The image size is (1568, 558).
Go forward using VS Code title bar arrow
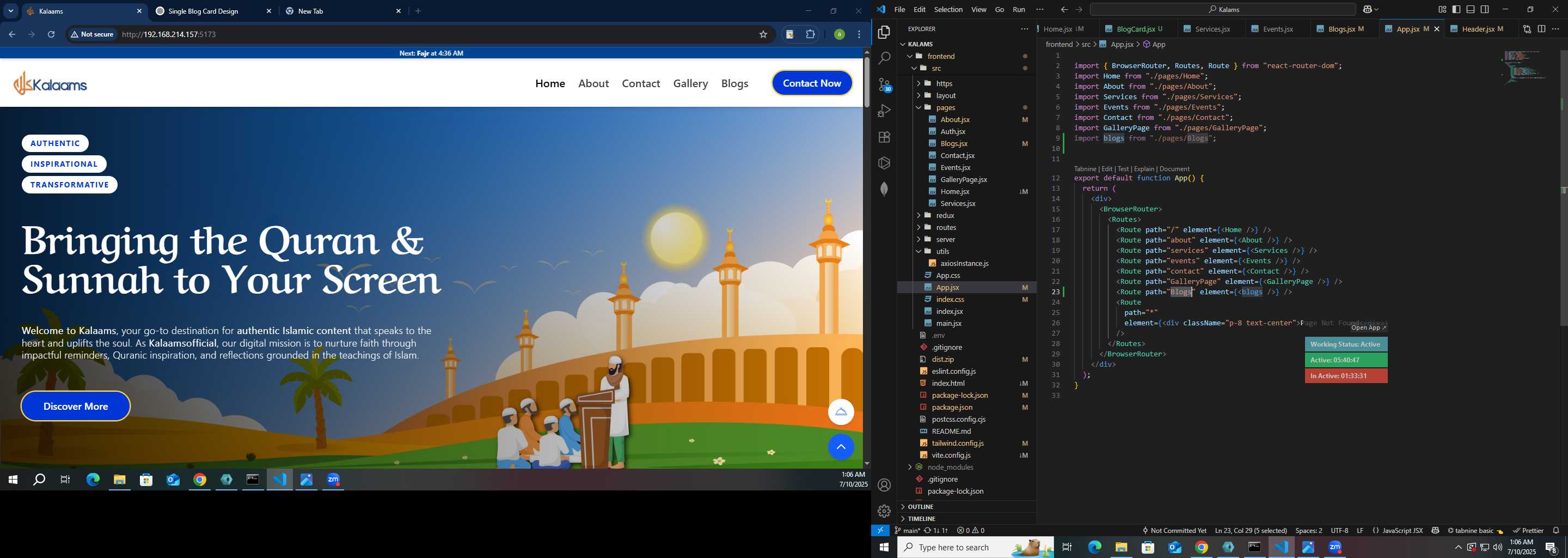point(1079,10)
